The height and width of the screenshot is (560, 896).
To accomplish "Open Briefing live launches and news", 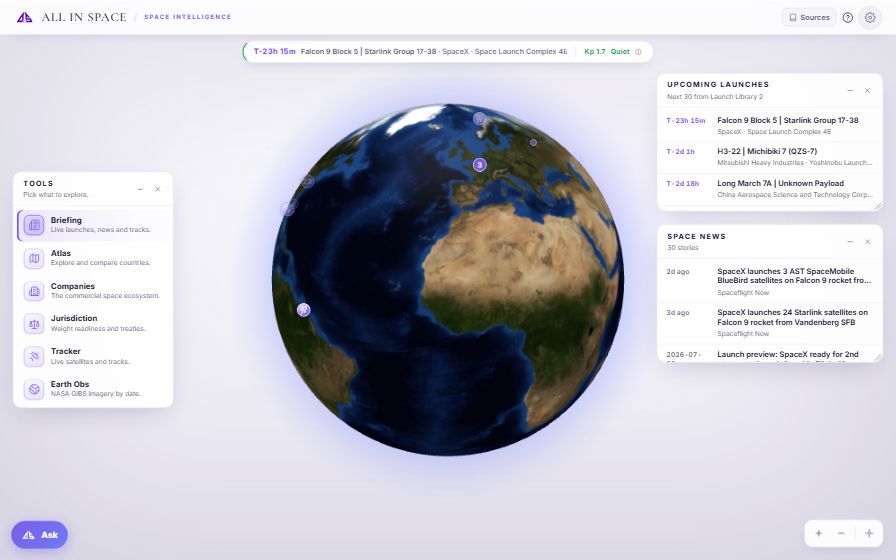I will pos(93,225).
